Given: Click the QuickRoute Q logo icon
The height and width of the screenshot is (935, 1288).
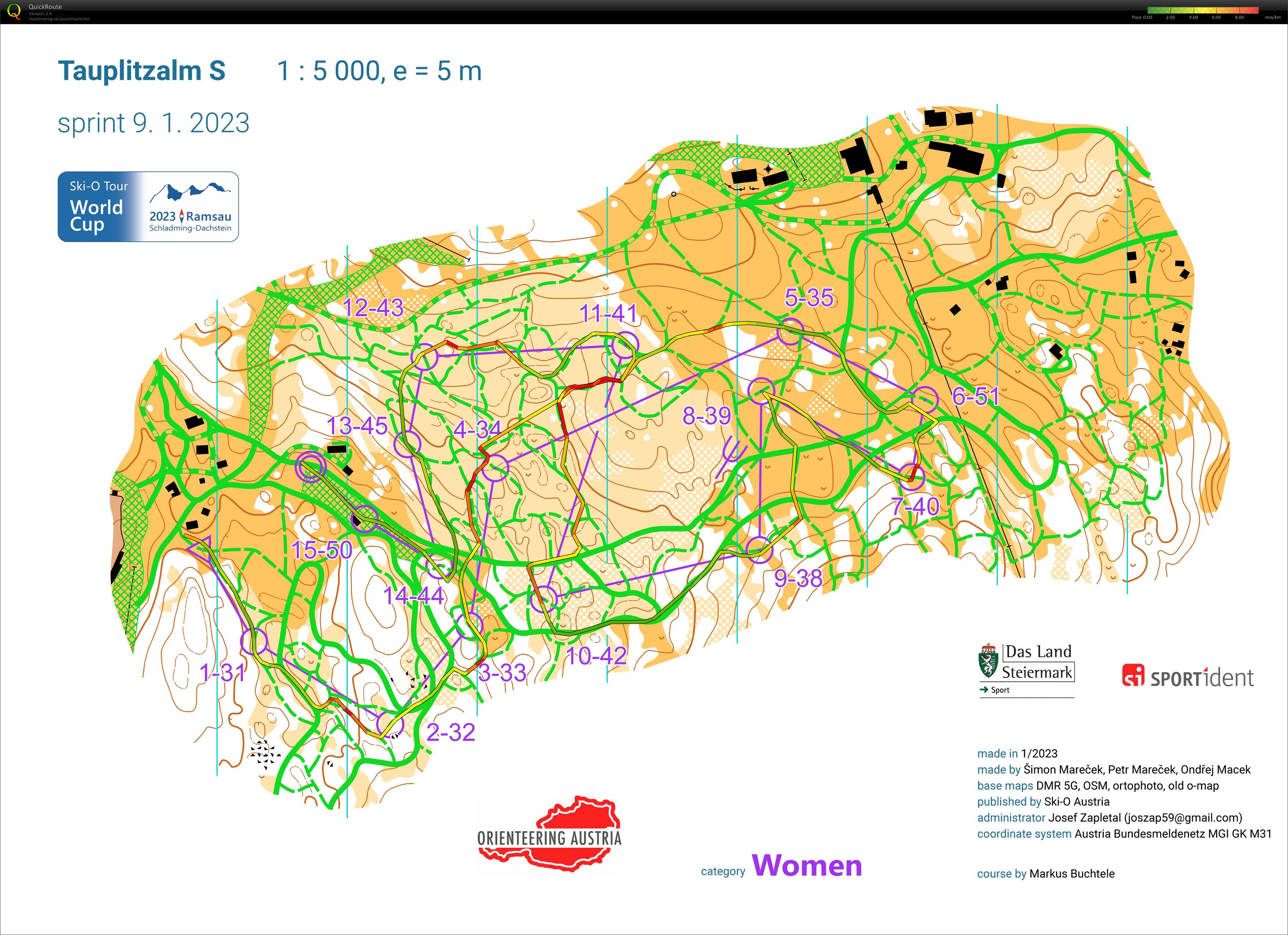Looking at the screenshot, I should (x=14, y=12).
